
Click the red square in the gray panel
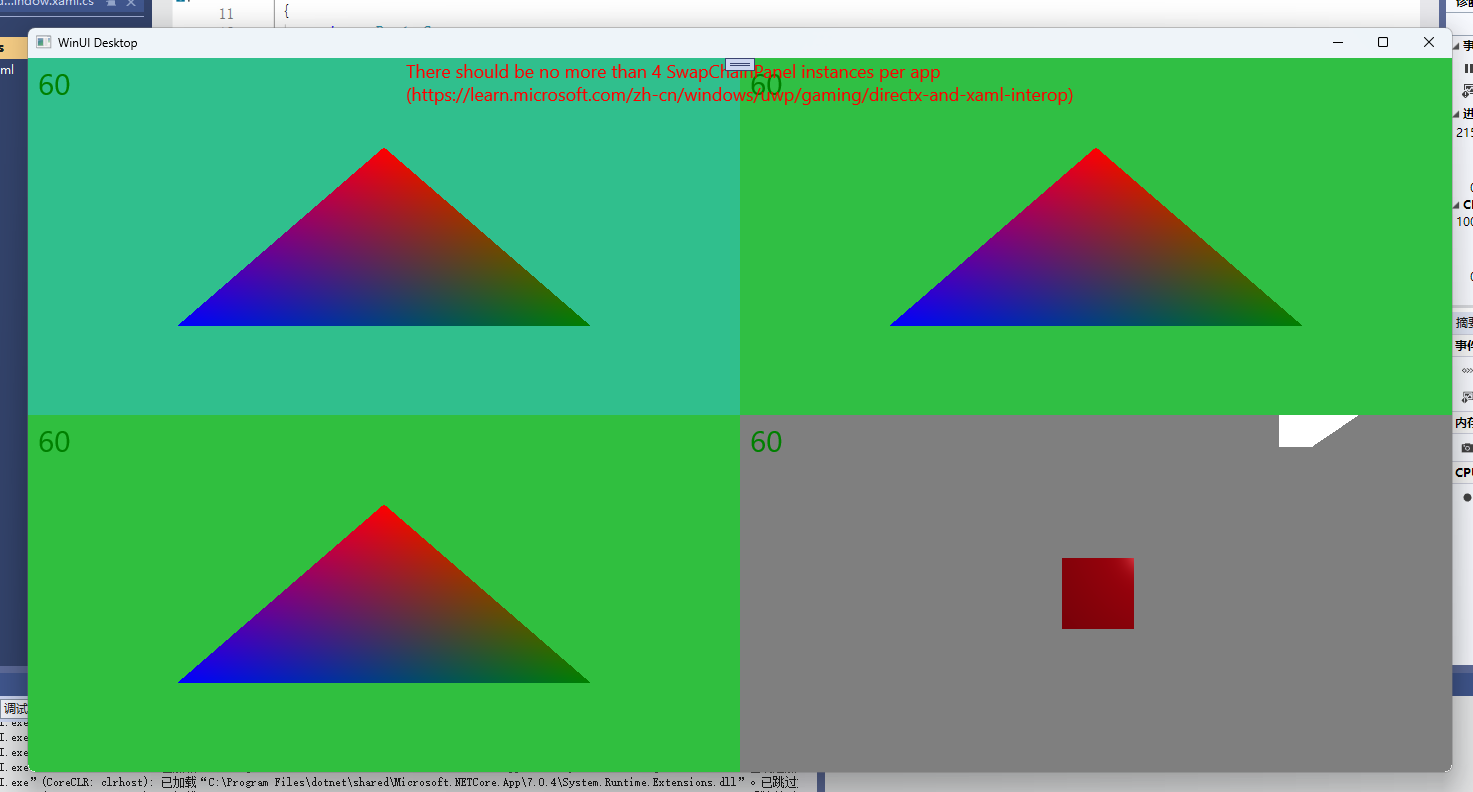1097,593
